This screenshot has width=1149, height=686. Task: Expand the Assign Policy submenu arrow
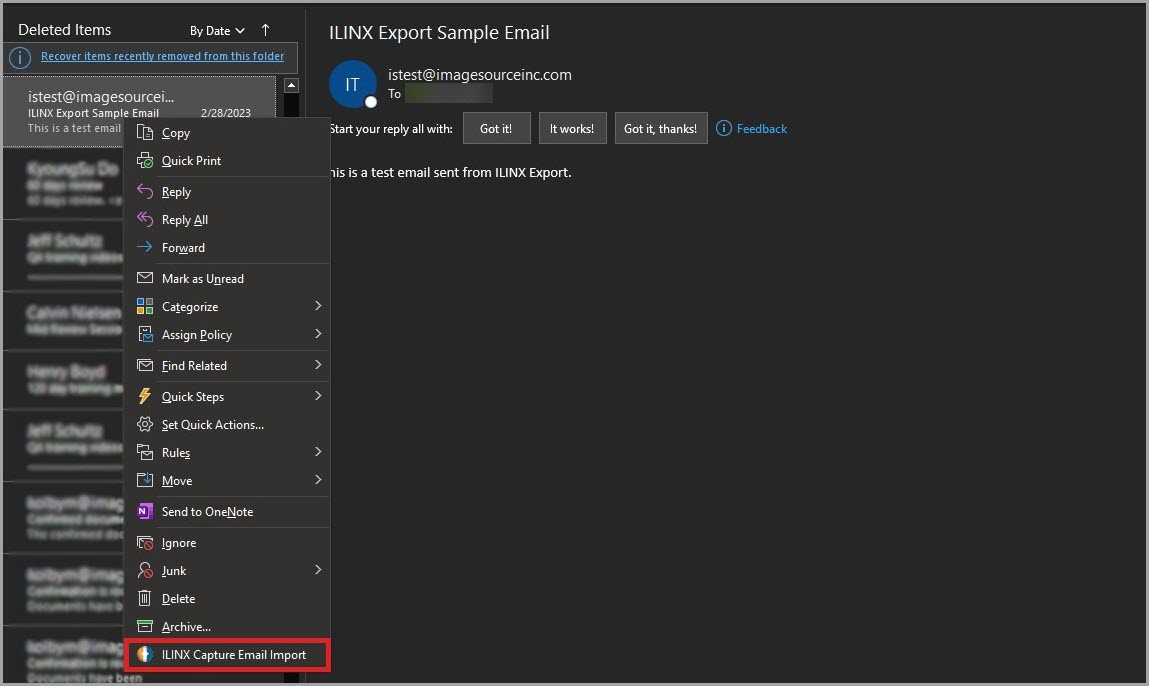[318, 333]
